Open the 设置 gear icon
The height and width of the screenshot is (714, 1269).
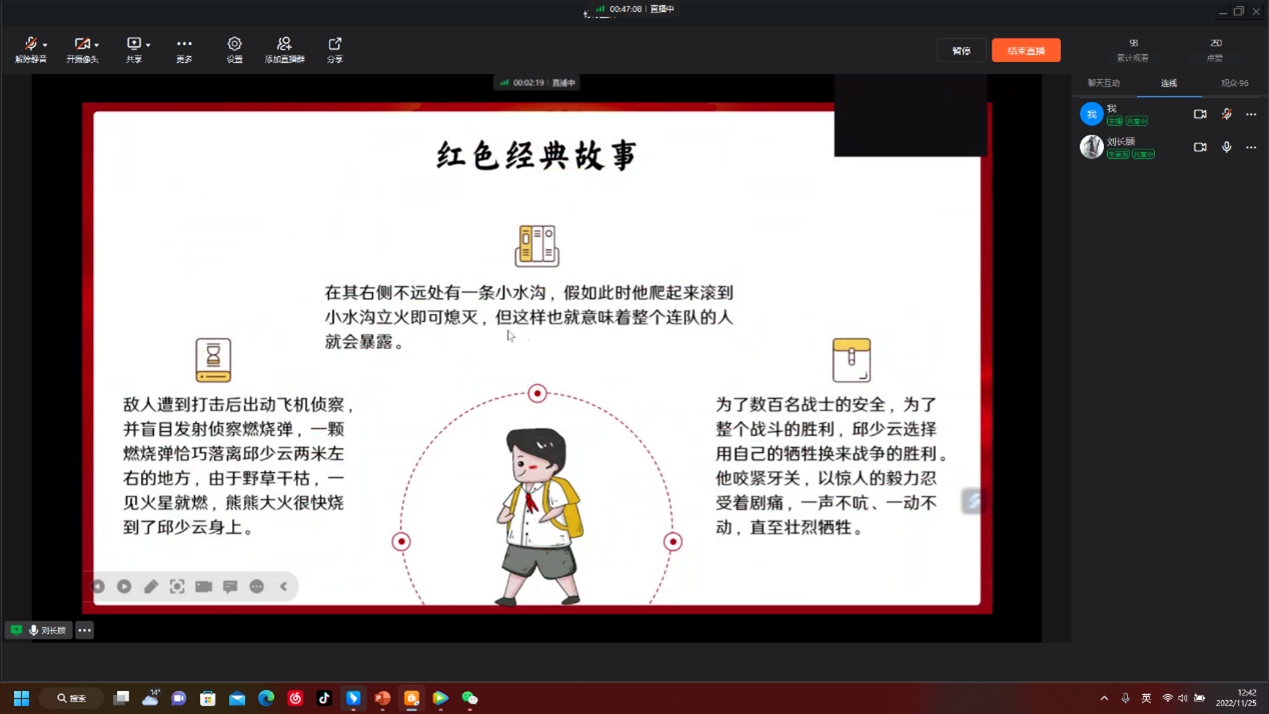tap(234, 49)
